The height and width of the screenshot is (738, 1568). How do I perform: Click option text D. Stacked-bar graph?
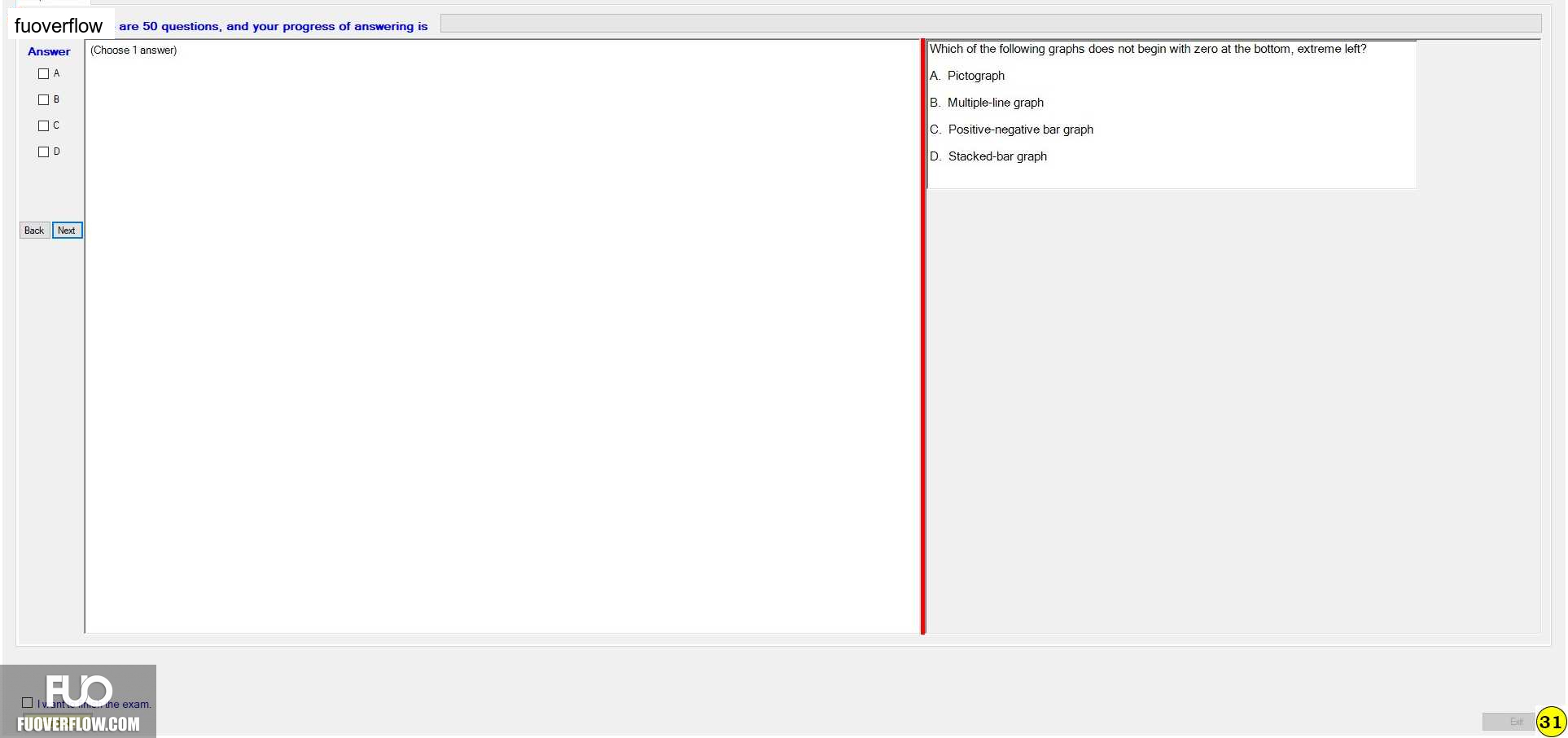point(988,156)
